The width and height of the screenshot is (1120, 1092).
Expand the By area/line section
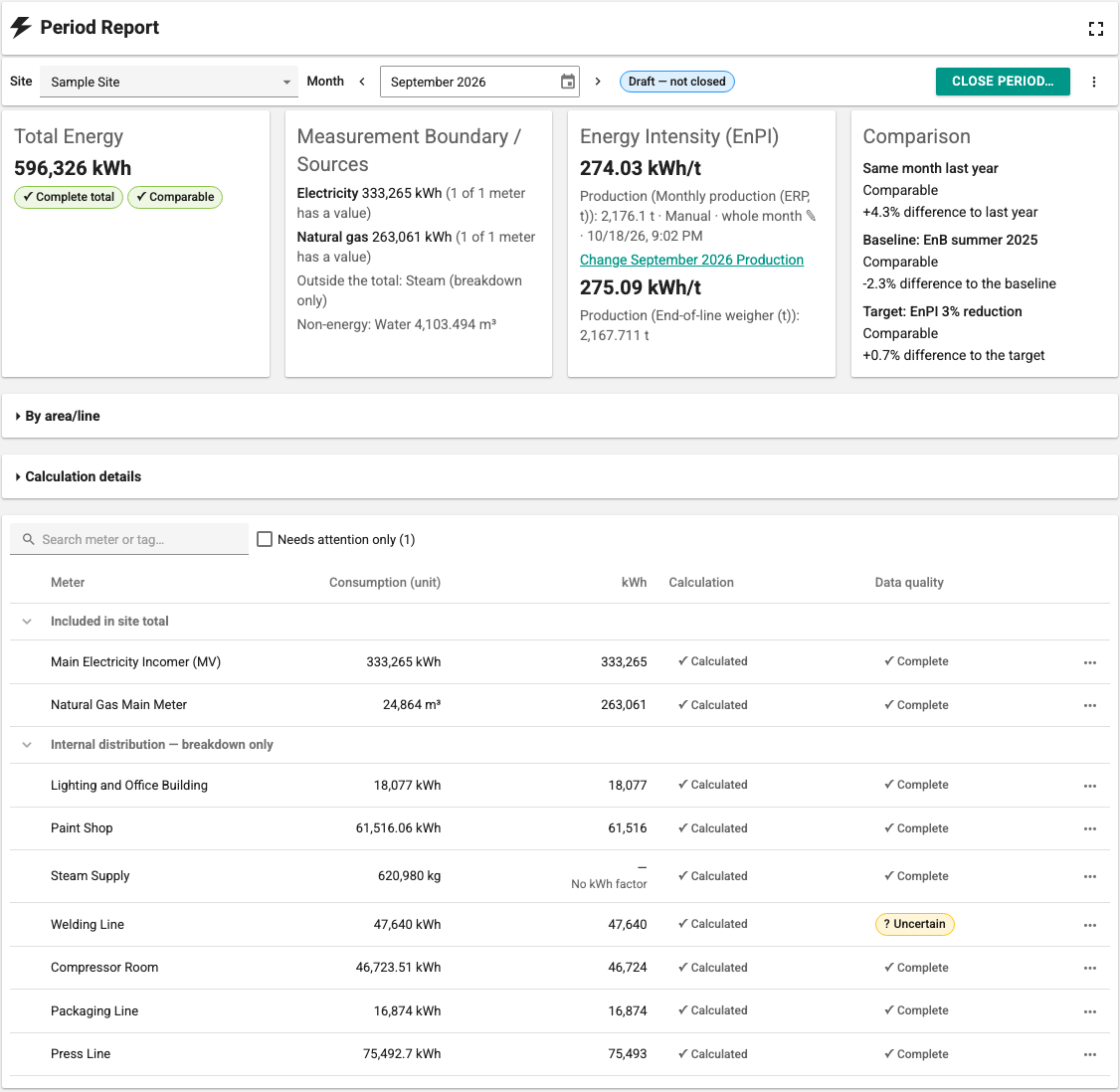click(560, 416)
